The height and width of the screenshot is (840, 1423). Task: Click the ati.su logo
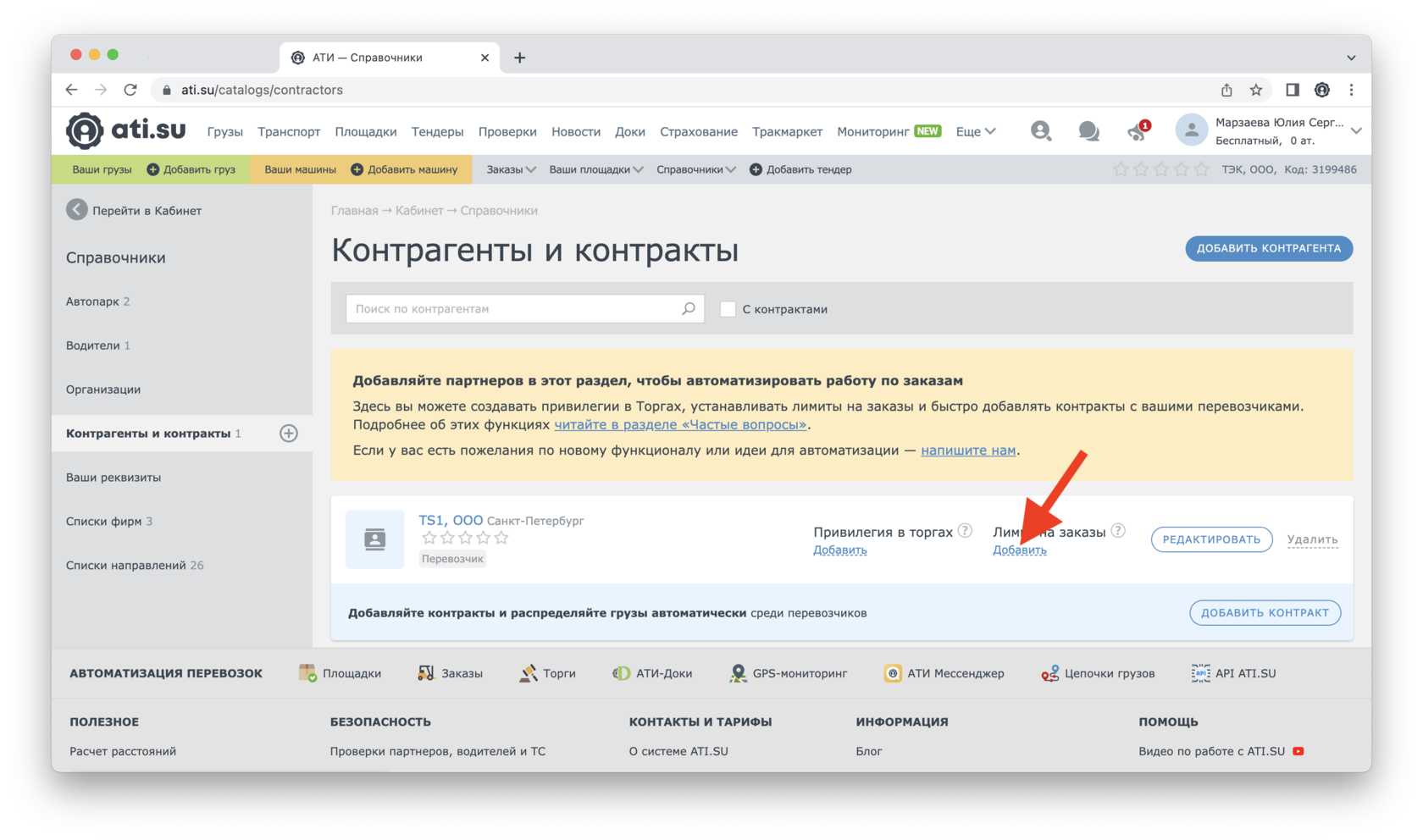(x=126, y=130)
